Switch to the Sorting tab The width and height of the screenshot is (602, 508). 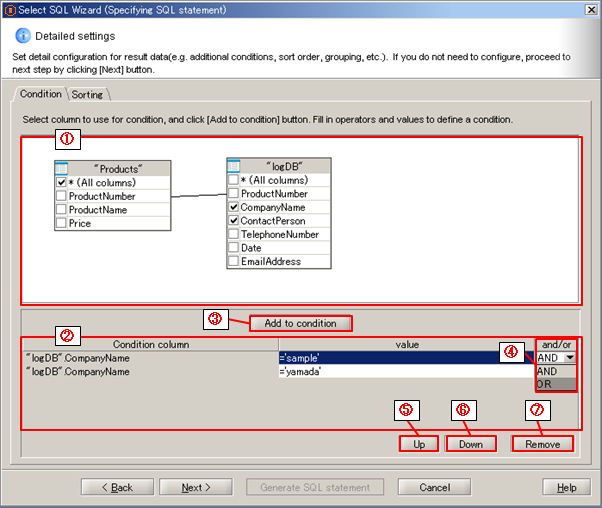[x=88, y=94]
